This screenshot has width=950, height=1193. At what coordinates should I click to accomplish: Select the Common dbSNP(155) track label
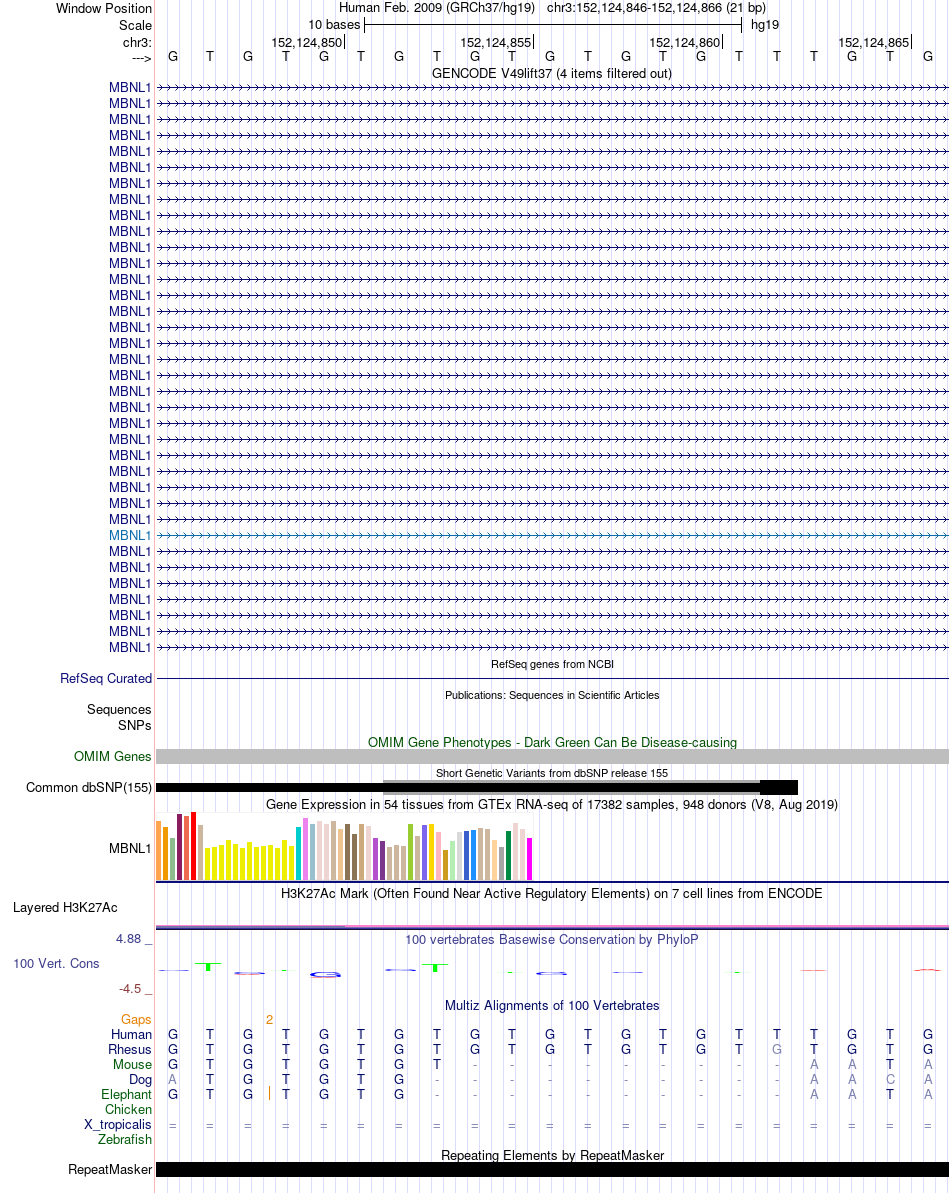(89, 787)
